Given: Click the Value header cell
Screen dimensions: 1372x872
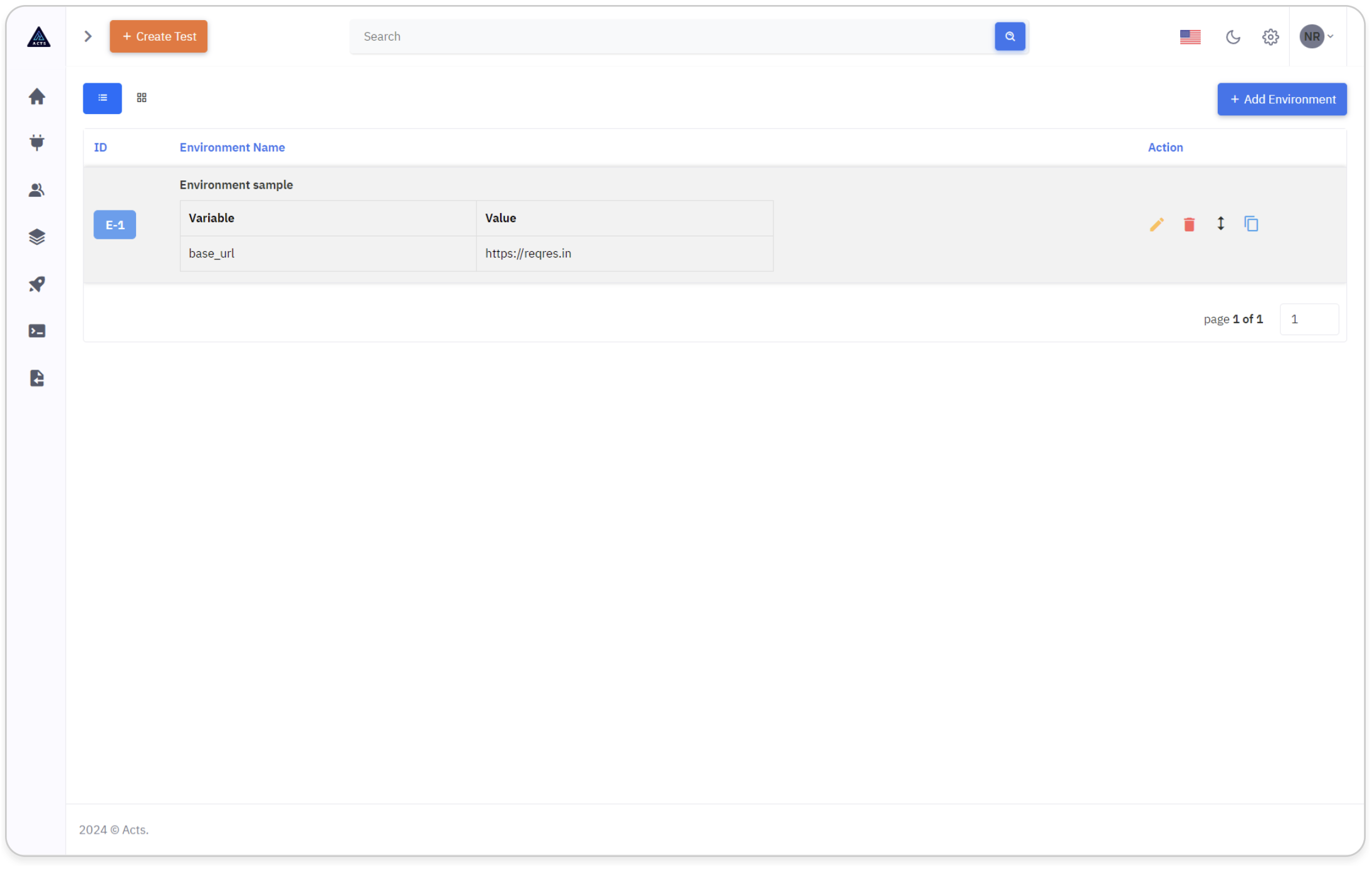Looking at the screenshot, I should point(624,218).
